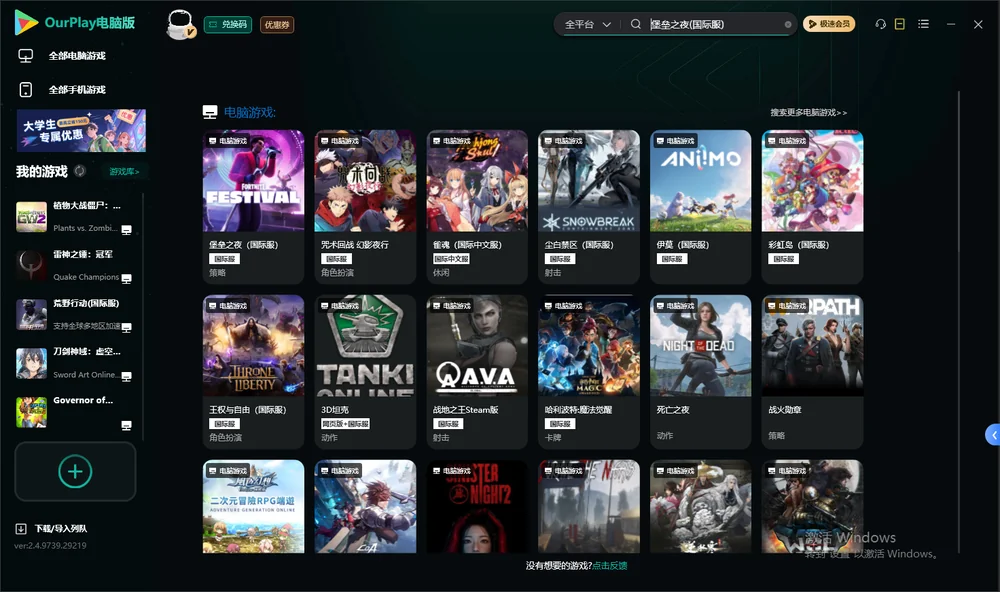Open the 游戏库> link
Image resolution: width=1000 pixels, height=592 pixels.
124,172
